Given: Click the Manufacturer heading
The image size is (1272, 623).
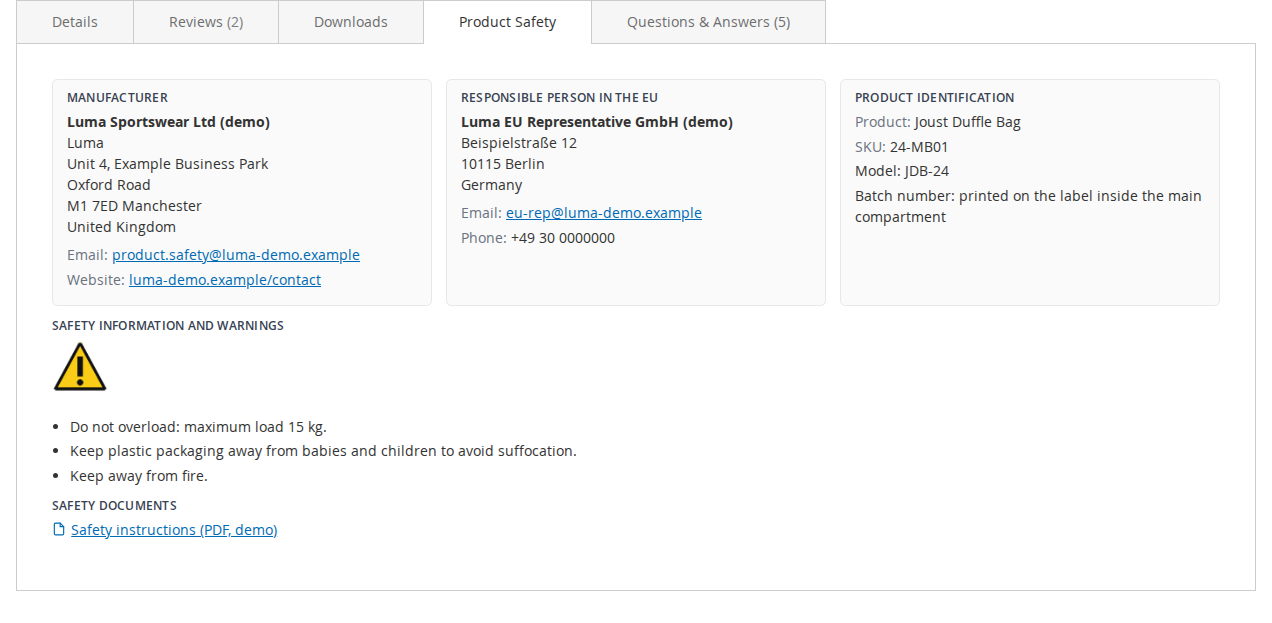Looking at the screenshot, I should (117, 98).
